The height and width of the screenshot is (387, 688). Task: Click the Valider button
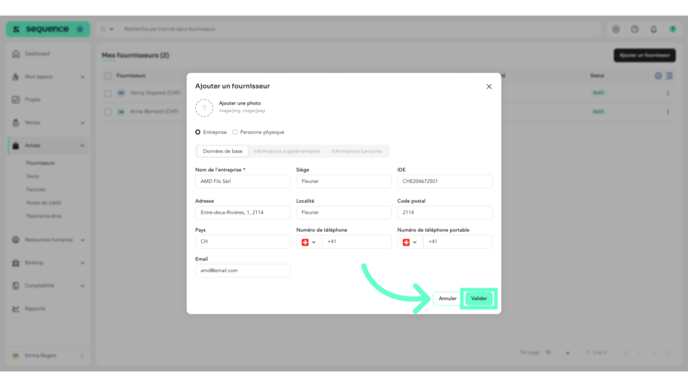pos(479,298)
